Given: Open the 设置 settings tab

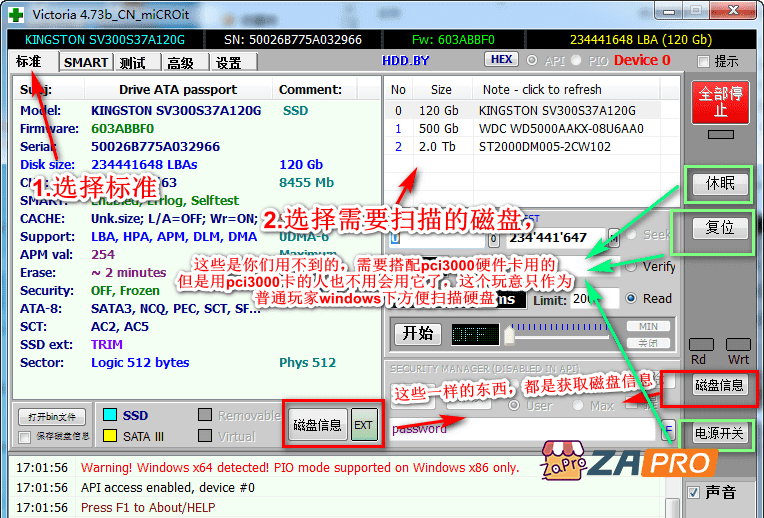Looking at the screenshot, I should (x=228, y=62).
